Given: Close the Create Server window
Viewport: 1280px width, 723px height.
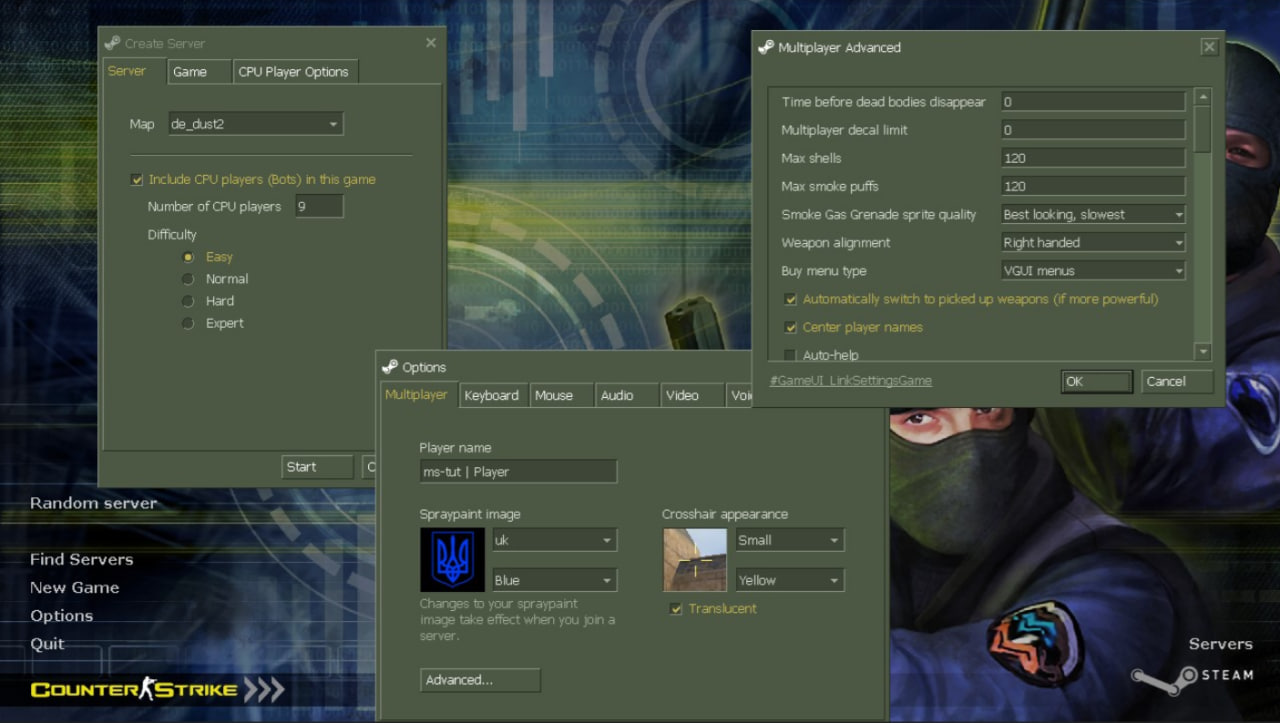Looking at the screenshot, I should 431,43.
